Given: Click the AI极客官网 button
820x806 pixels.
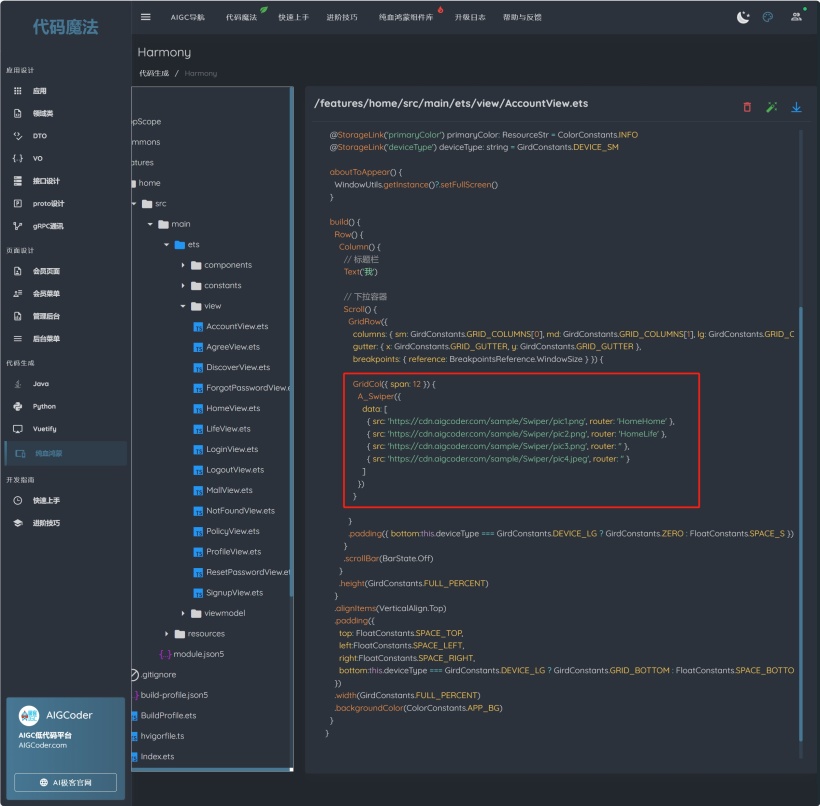Looking at the screenshot, I should pyautogui.click(x=65, y=783).
